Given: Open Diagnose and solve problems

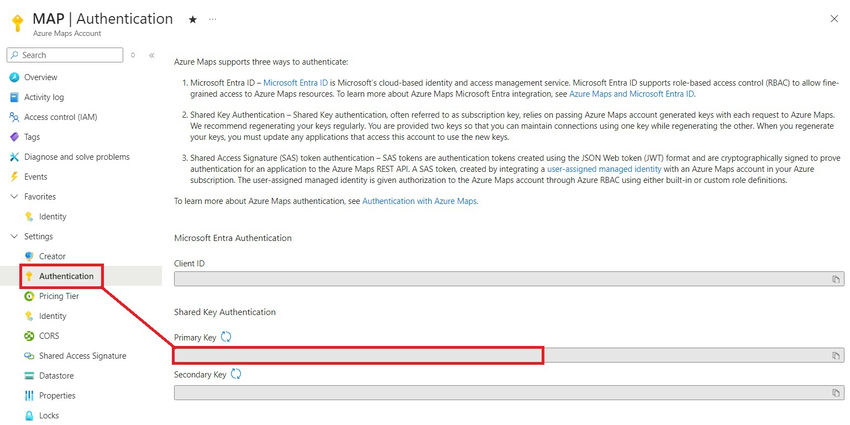Looking at the screenshot, I should (x=76, y=157).
